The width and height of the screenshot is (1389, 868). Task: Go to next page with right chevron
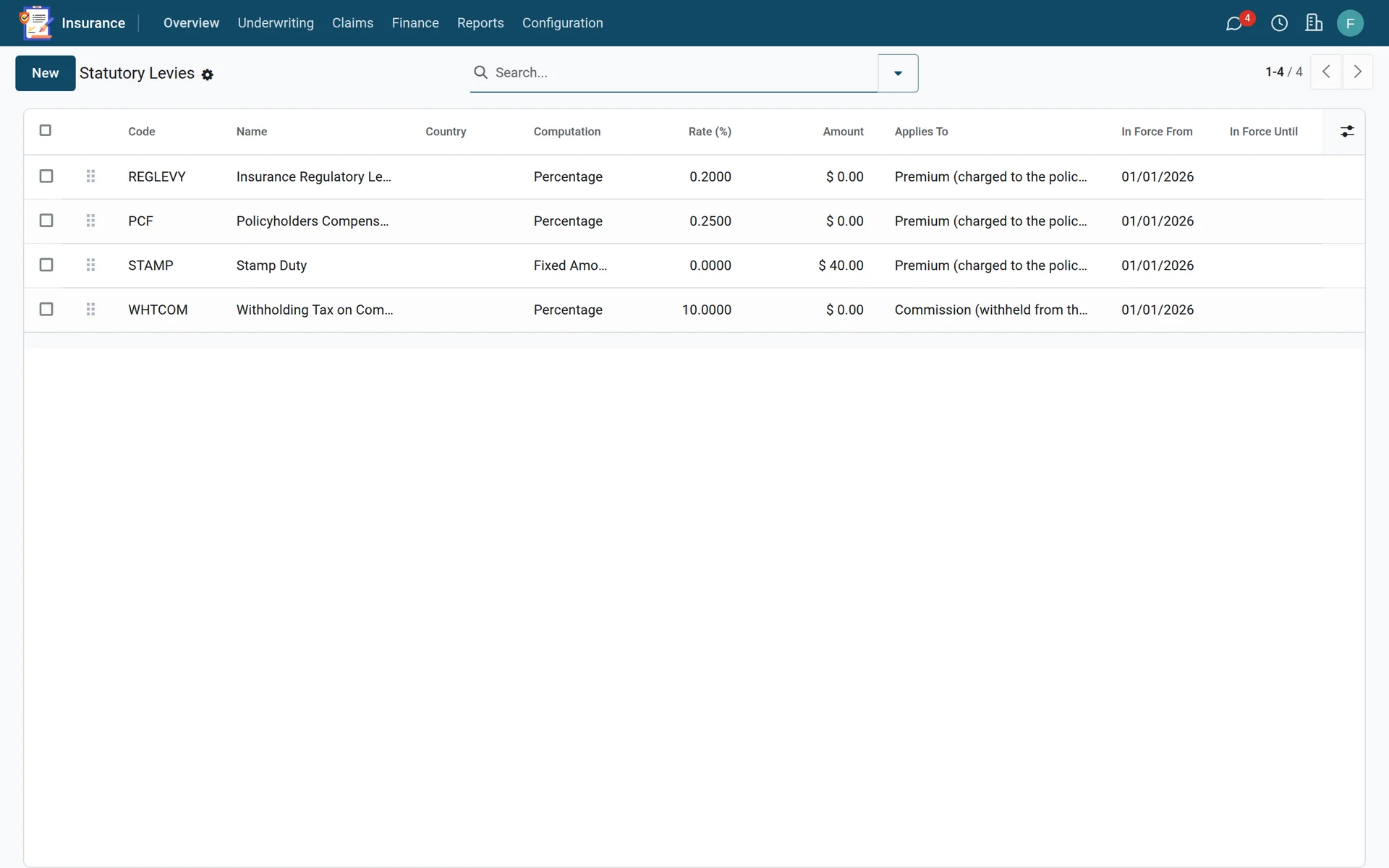coord(1358,72)
